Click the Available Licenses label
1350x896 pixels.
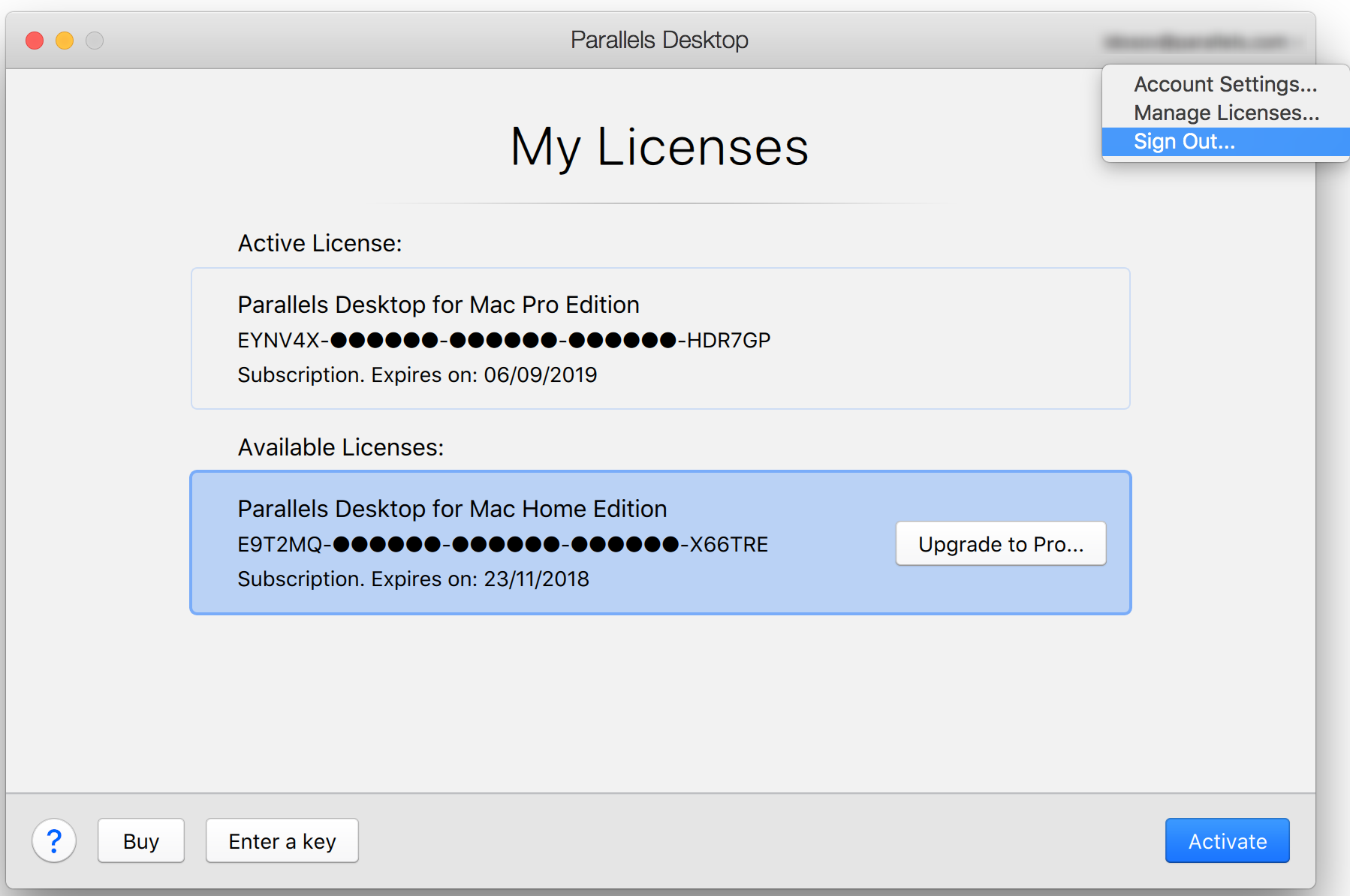[341, 447]
